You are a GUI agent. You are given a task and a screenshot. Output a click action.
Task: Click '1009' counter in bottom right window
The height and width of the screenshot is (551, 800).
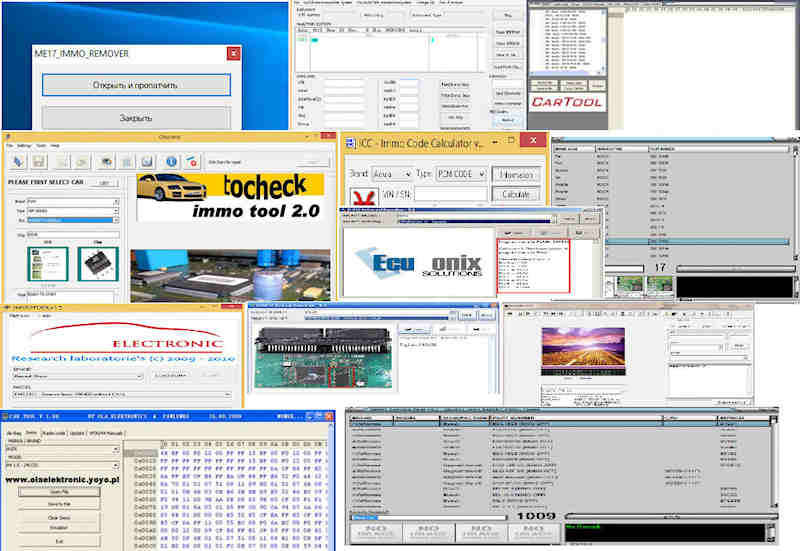[536, 516]
